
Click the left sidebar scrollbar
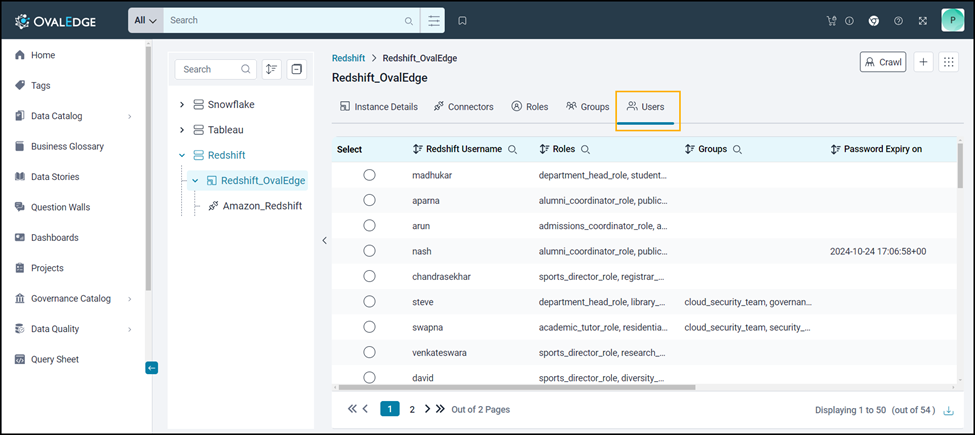148,166
